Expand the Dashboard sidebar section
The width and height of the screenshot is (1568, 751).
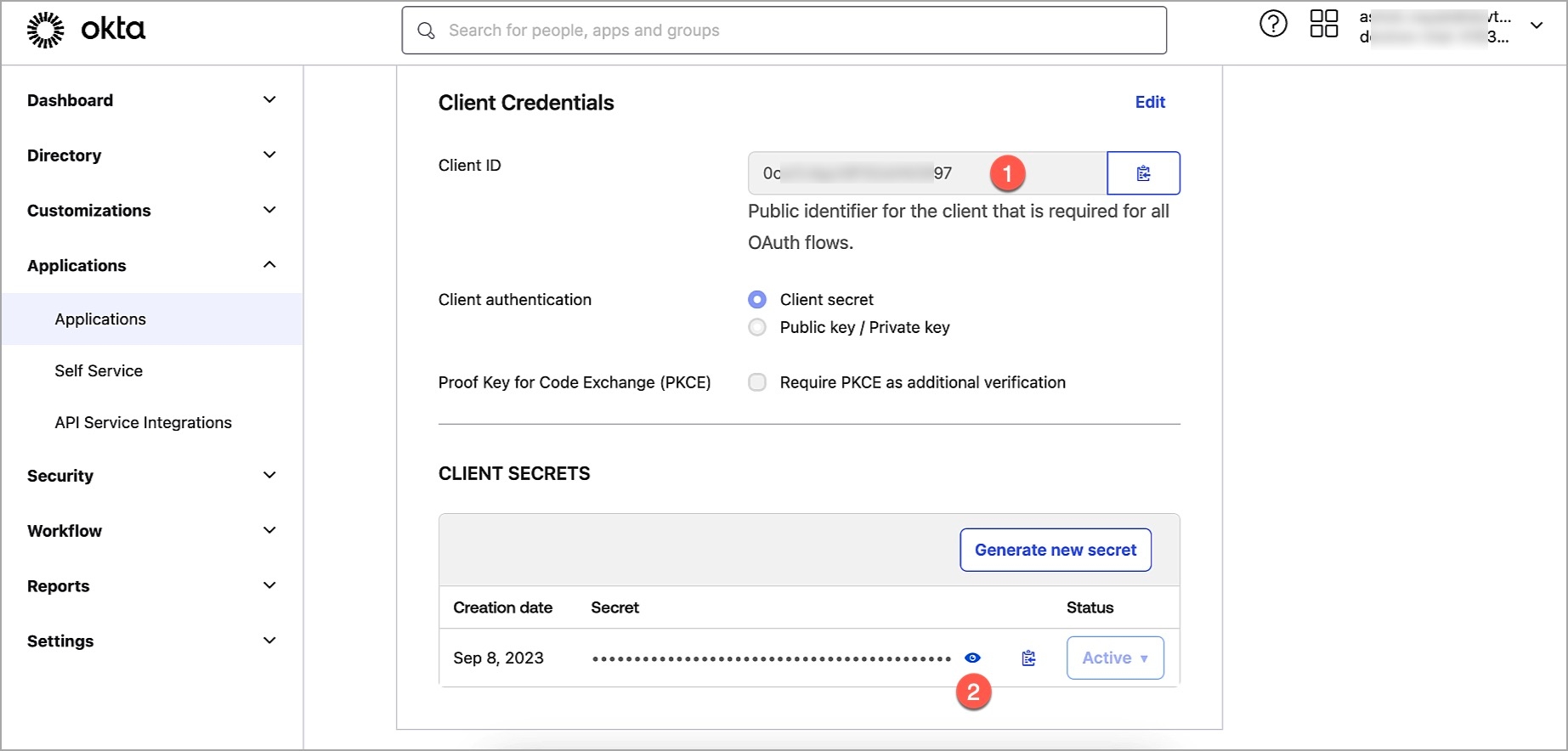tap(269, 100)
